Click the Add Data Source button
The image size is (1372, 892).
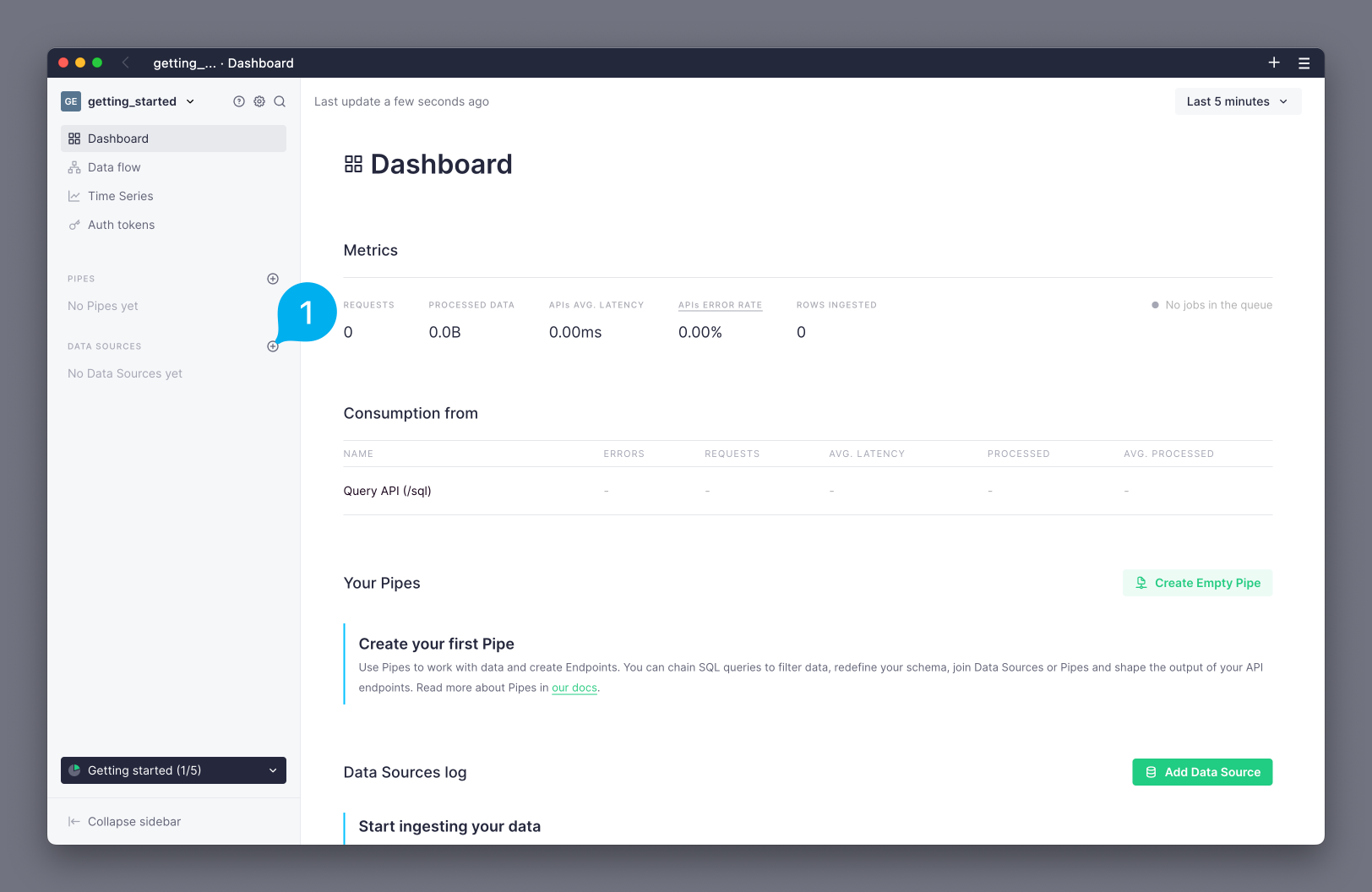pyautogui.click(x=1202, y=772)
